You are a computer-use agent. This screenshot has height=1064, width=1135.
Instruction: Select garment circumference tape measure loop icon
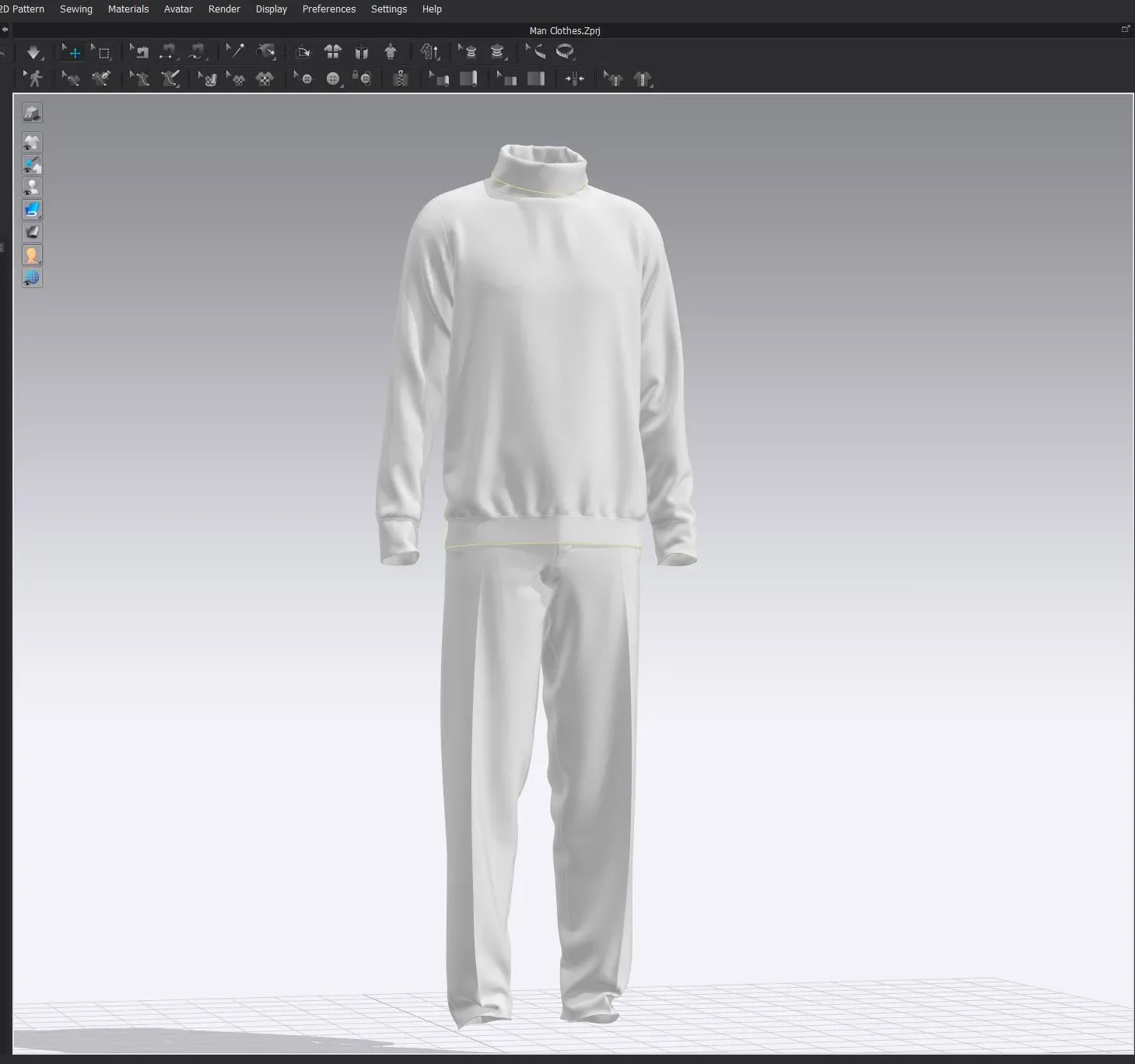click(566, 52)
